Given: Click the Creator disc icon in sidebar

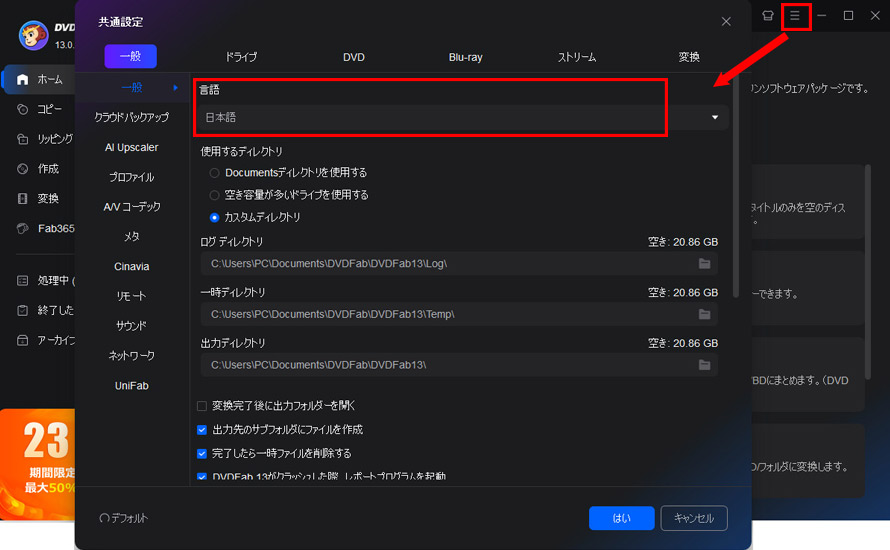Looking at the screenshot, I should click(23, 169).
